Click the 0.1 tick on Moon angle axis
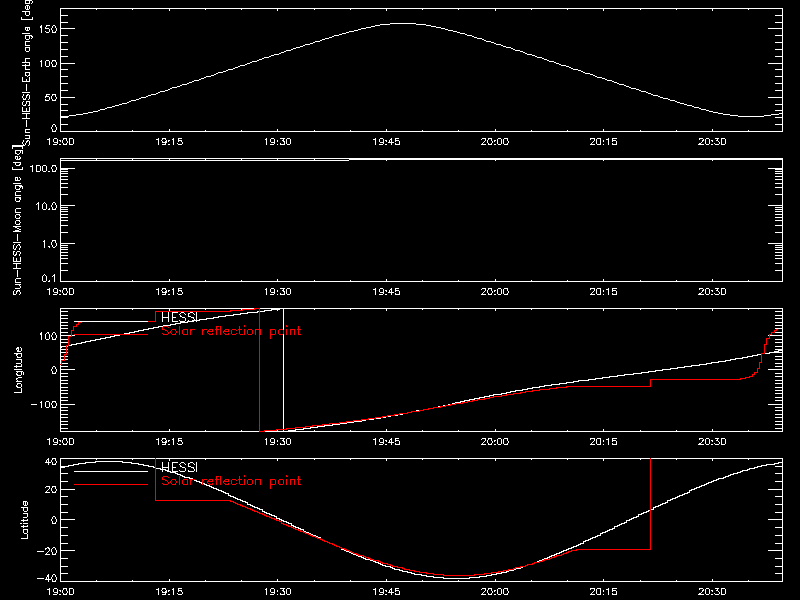 pyautogui.click(x=49, y=278)
